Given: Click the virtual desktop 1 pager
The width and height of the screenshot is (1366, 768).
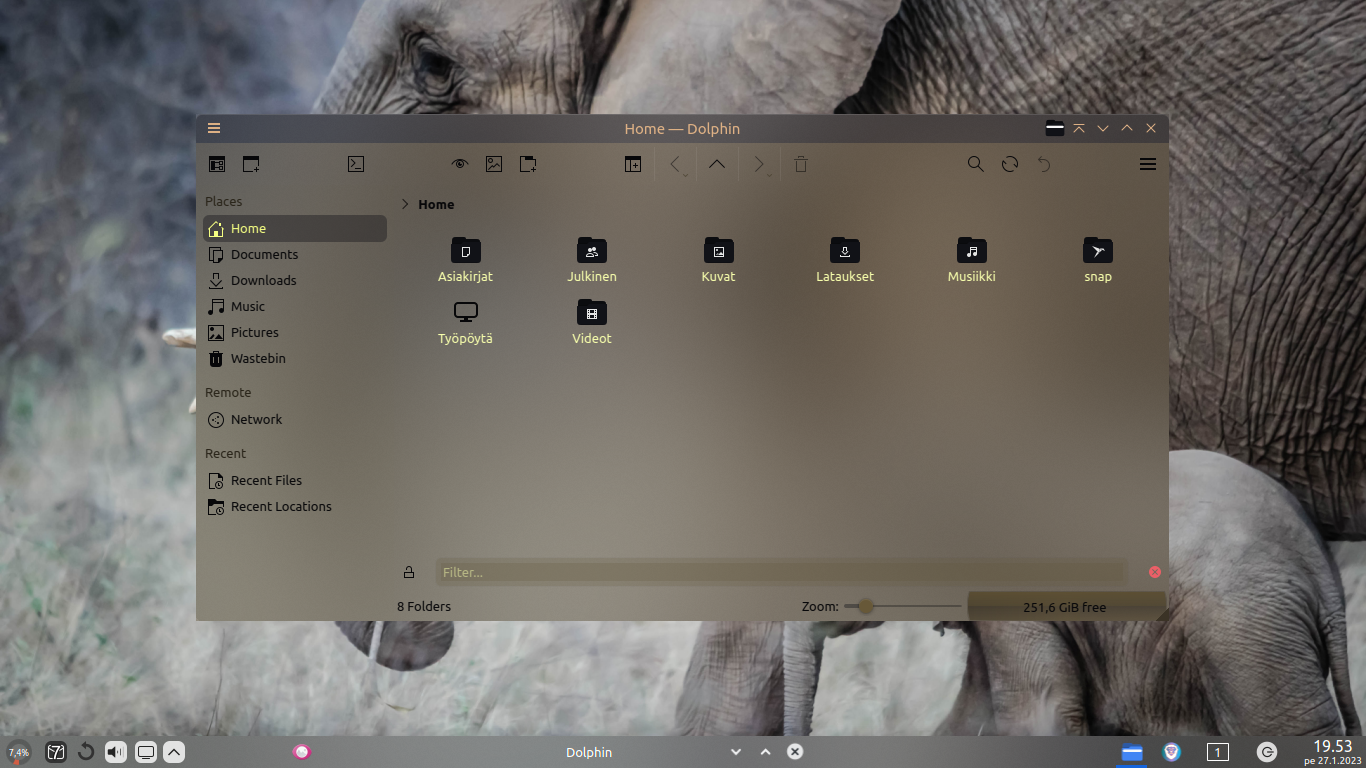Looking at the screenshot, I should click(1217, 752).
